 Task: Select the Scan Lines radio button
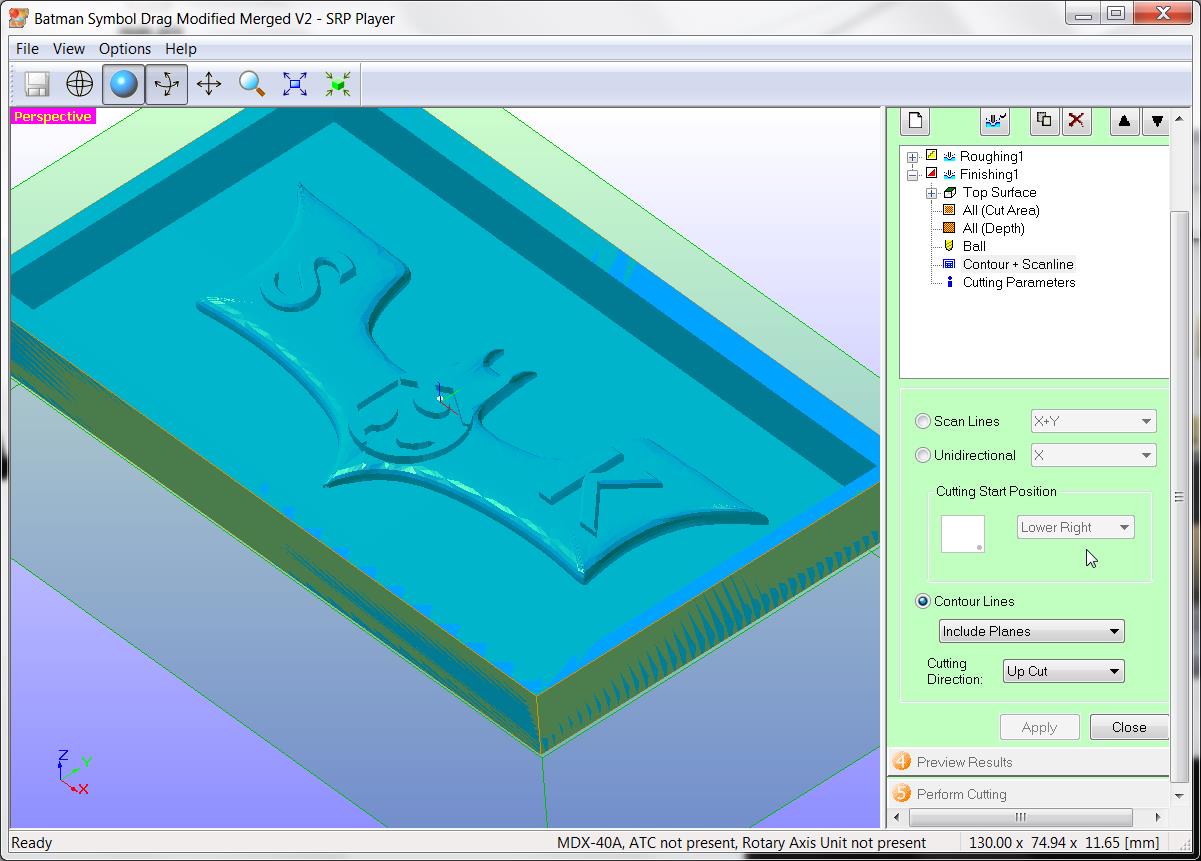coord(923,421)
